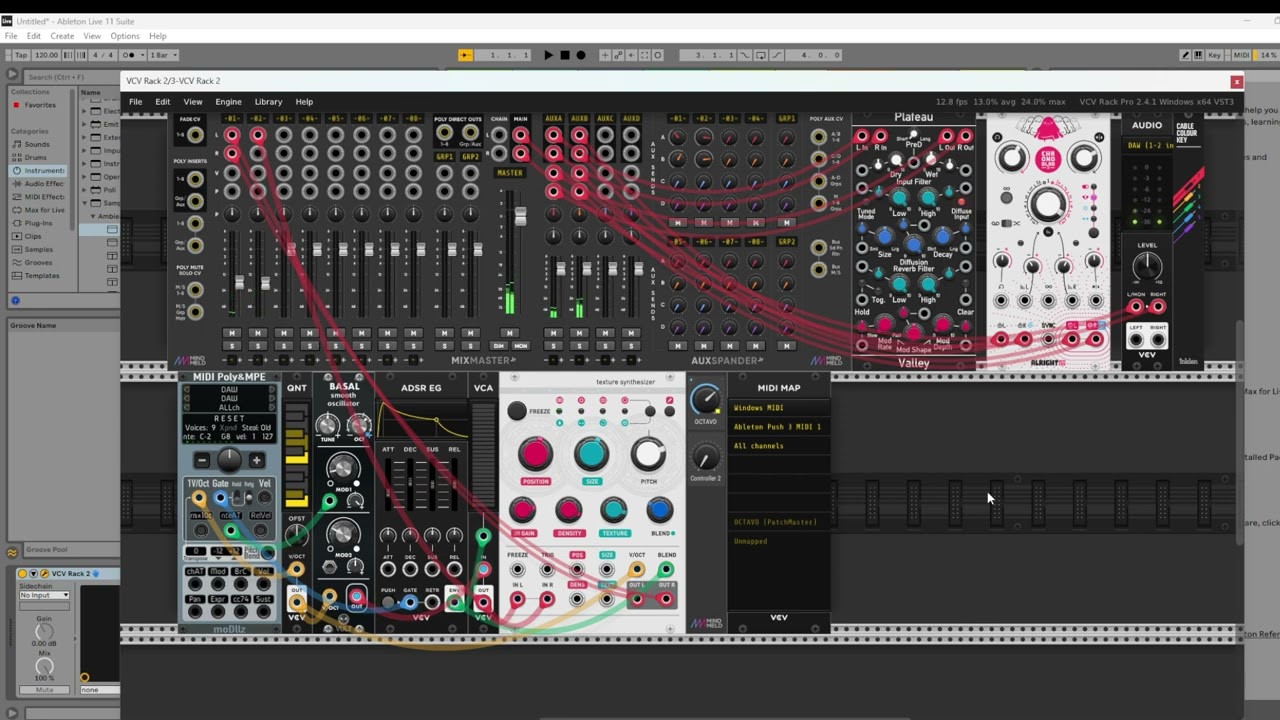This screenshot has width=1280, height=720.
Task: Click the MIDI Poly plus button
Action: pyautogui.click(x=257, y=461)
